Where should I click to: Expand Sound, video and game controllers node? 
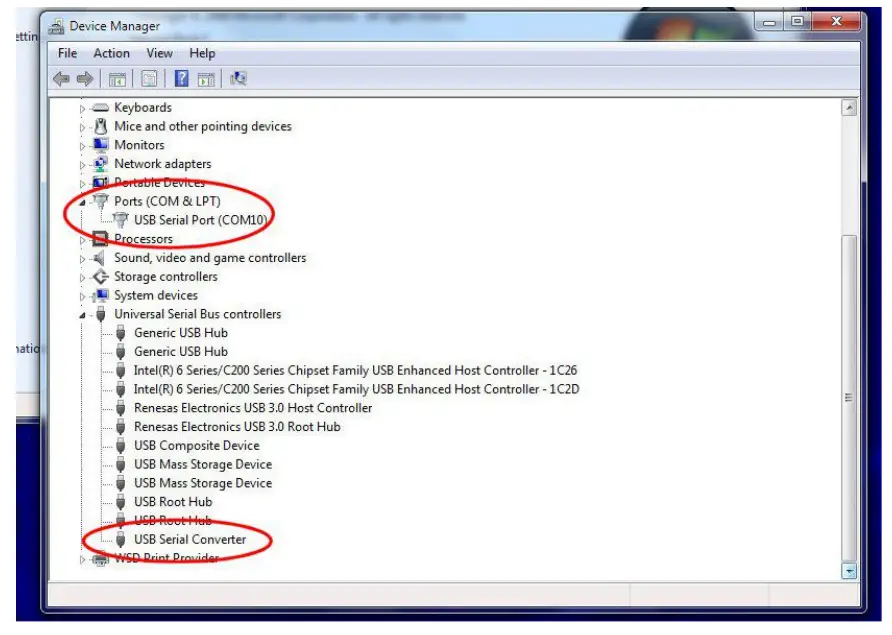pos(82,259)
